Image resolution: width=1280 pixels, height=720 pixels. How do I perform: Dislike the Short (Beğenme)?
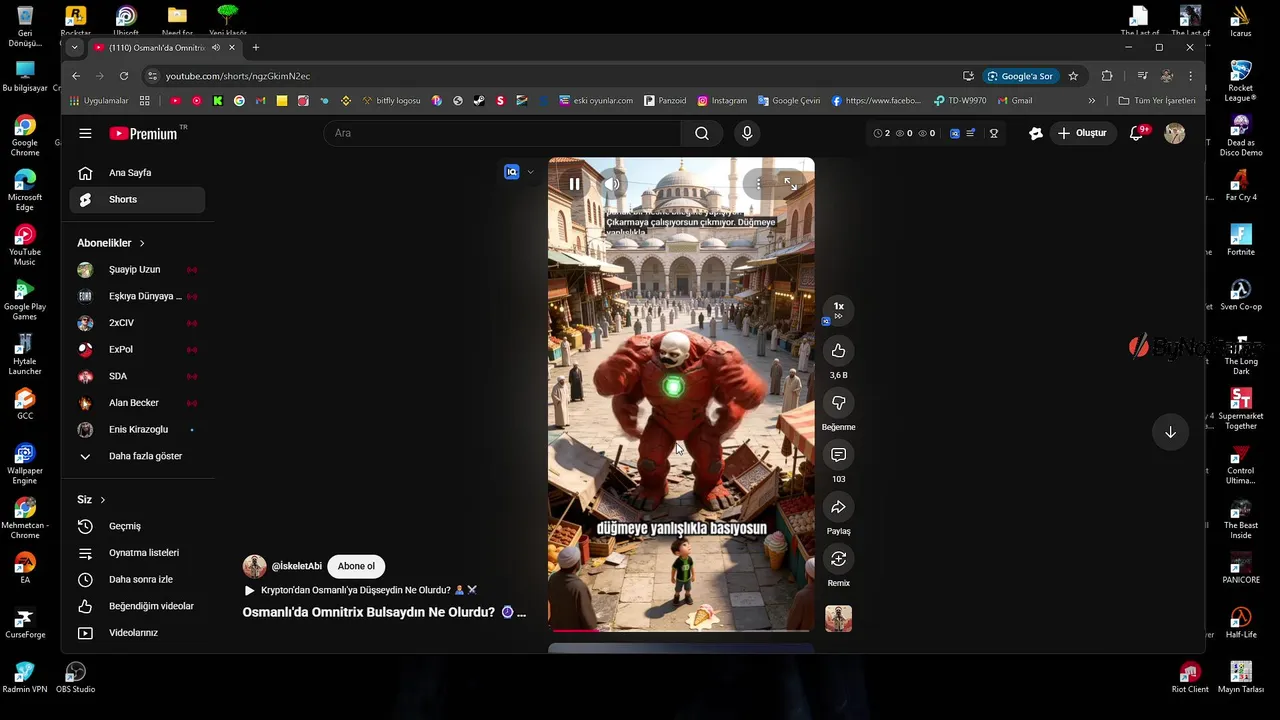(838, 403)
